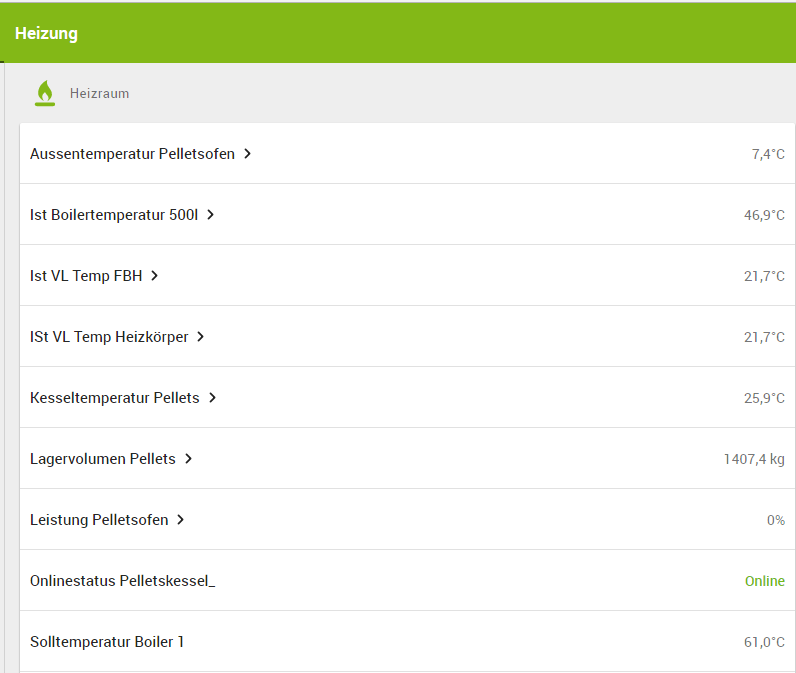The width and height of the screenshot is (796, 673).
Task: Expand Lagervolumen Pellets chevron
Action: point(189,459)
